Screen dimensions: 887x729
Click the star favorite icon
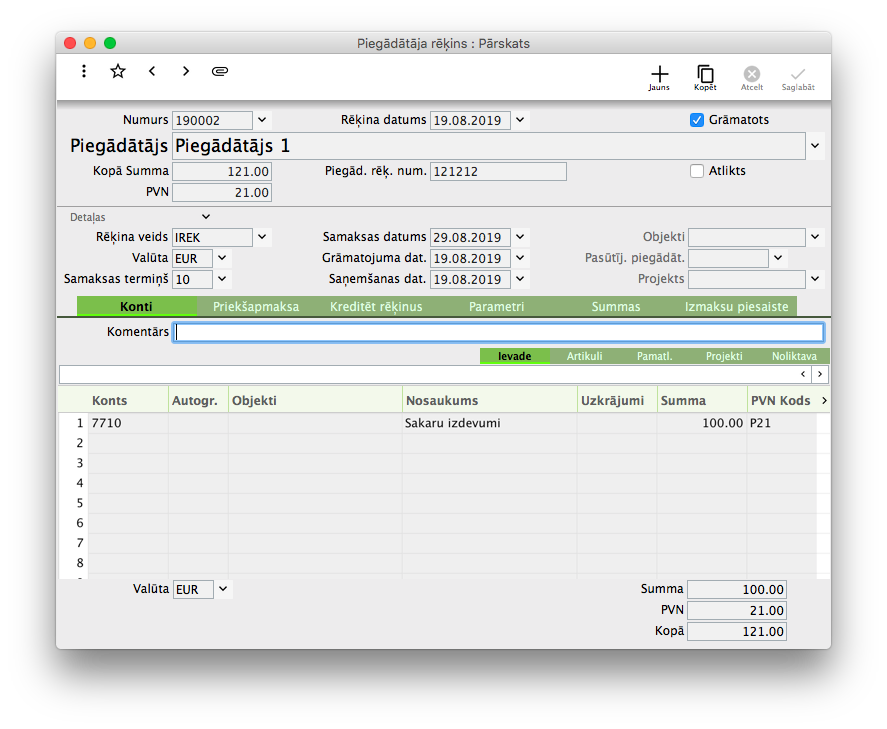point(118,71)
